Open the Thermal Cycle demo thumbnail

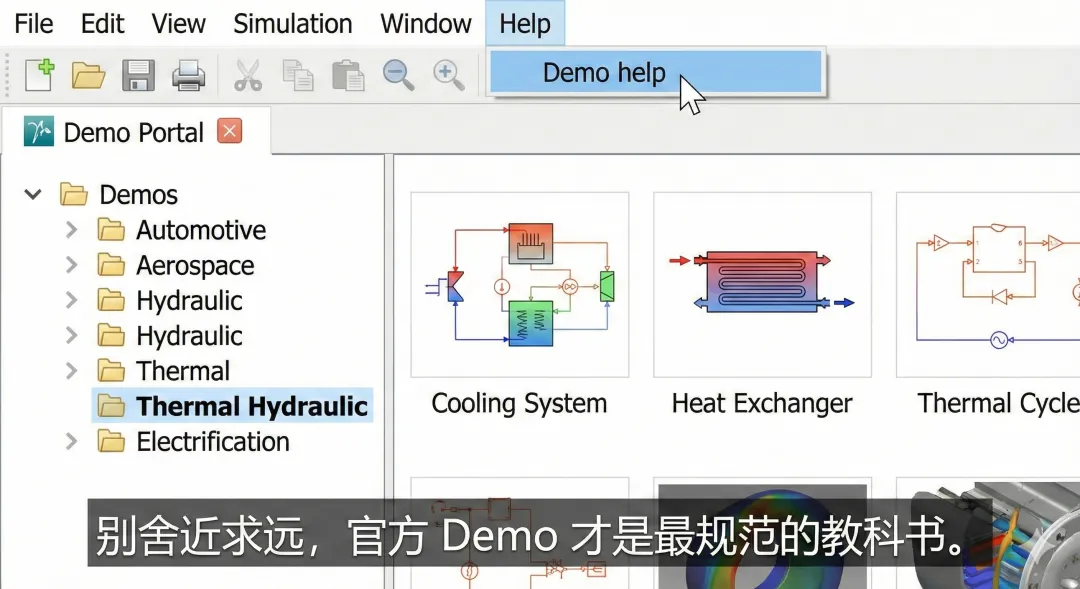click(x=988, y=285)
